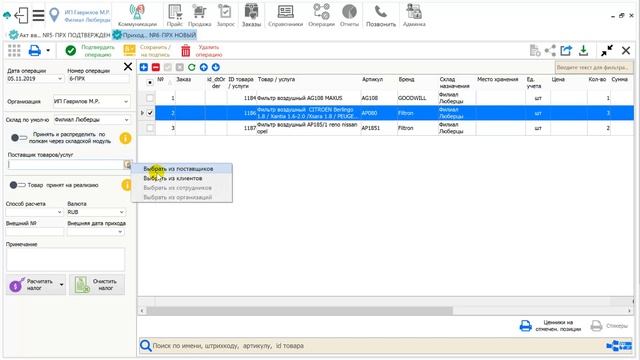Open the Дата операции date dropdown
Screen dimensions: 640x360
click(60, 79)
